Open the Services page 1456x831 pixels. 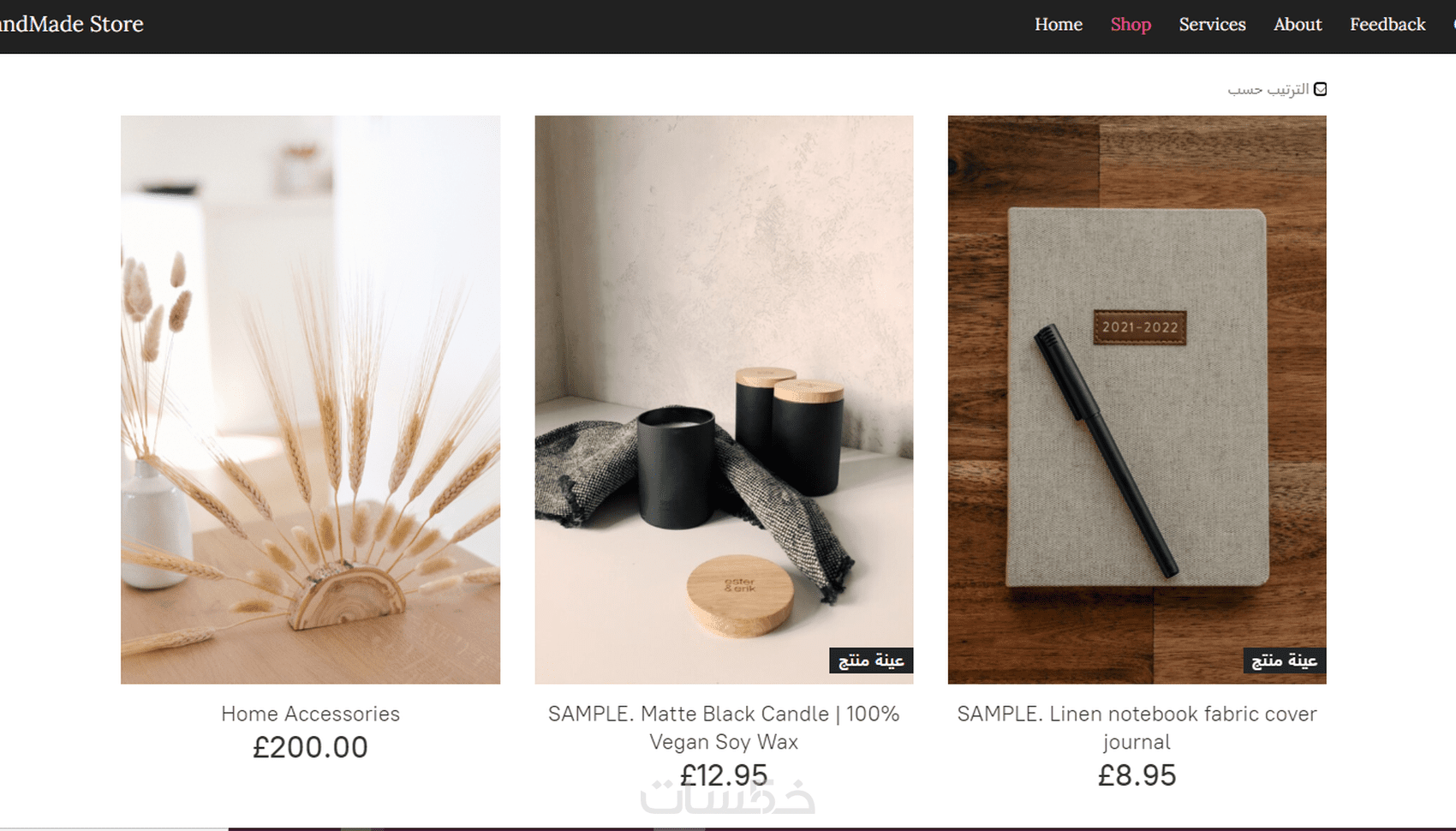pyautogui.click(x=1212, y=25)
